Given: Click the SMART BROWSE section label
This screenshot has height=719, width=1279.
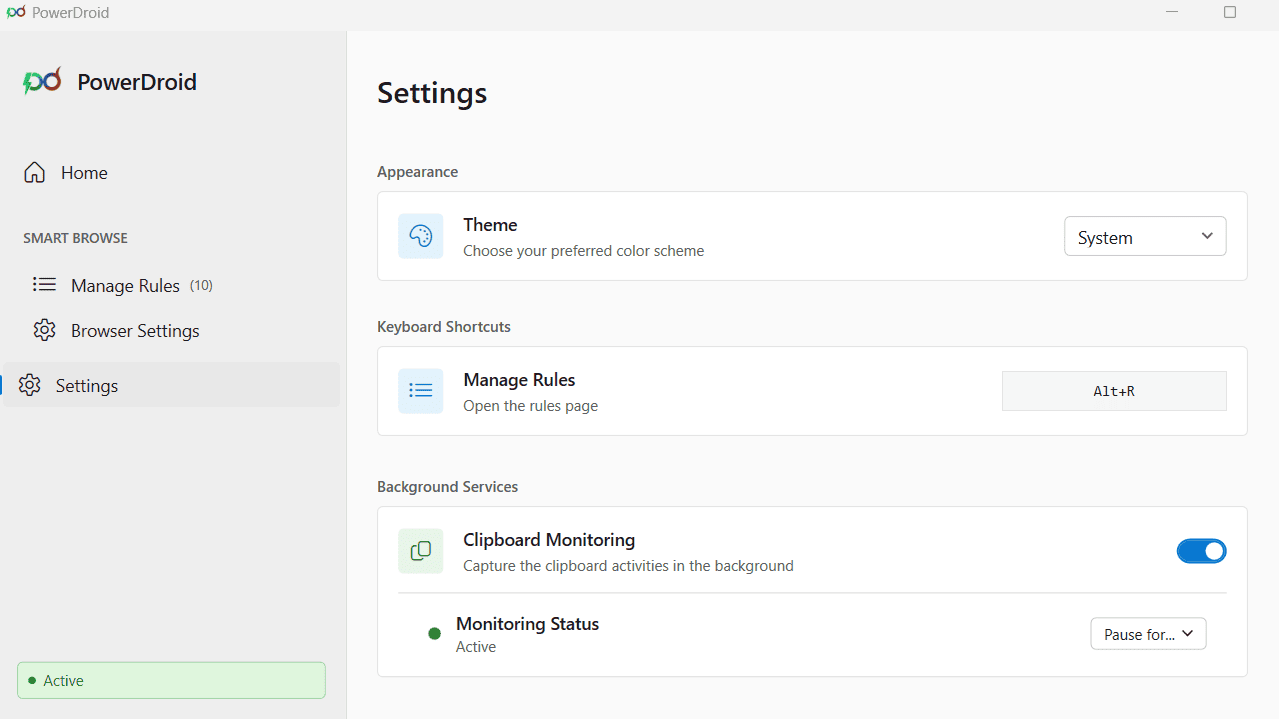Looking at the screenshot, I should pos(76,238).
